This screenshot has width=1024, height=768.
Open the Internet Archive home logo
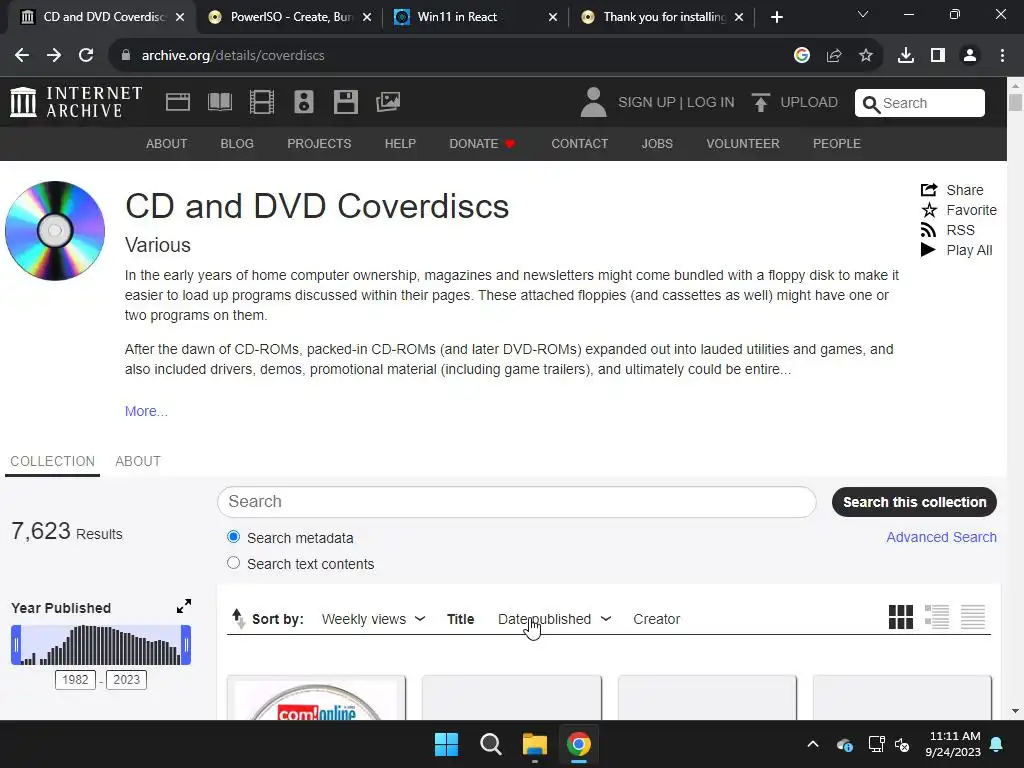pyautogui.click(x=76, y=102)
